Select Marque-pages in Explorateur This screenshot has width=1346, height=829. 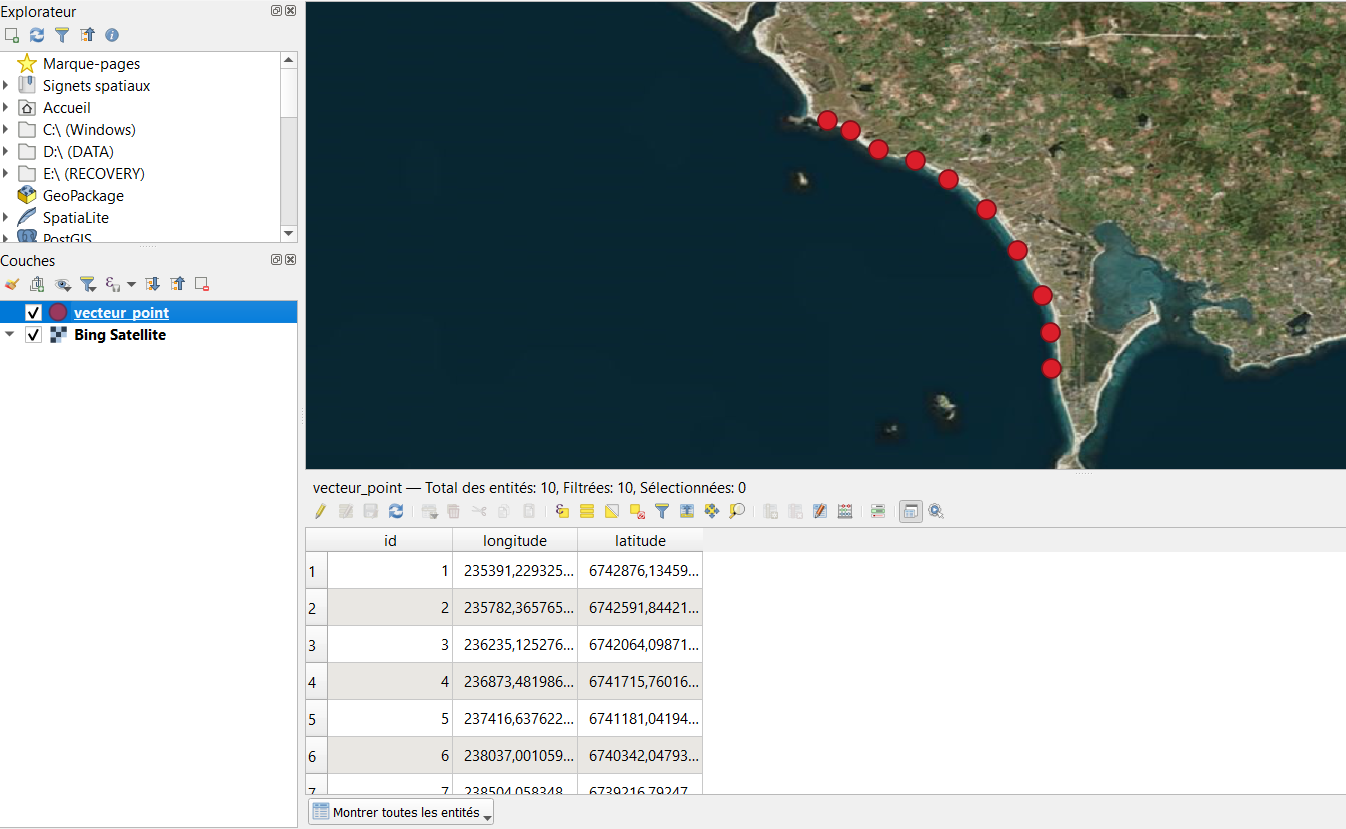tap(91, 64)
